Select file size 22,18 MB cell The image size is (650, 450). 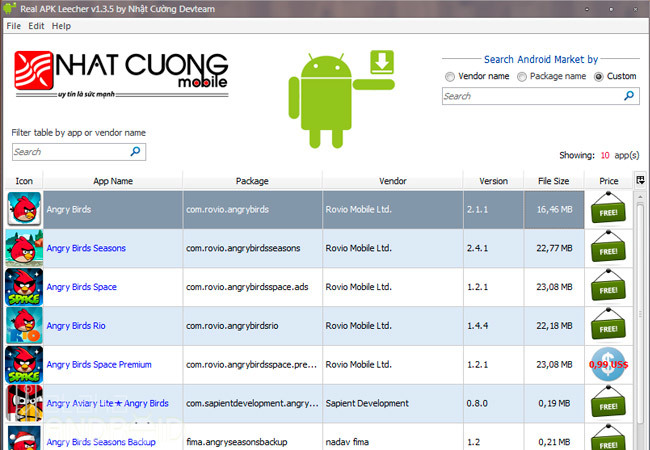pyautogui.click(x=554, y=326)
